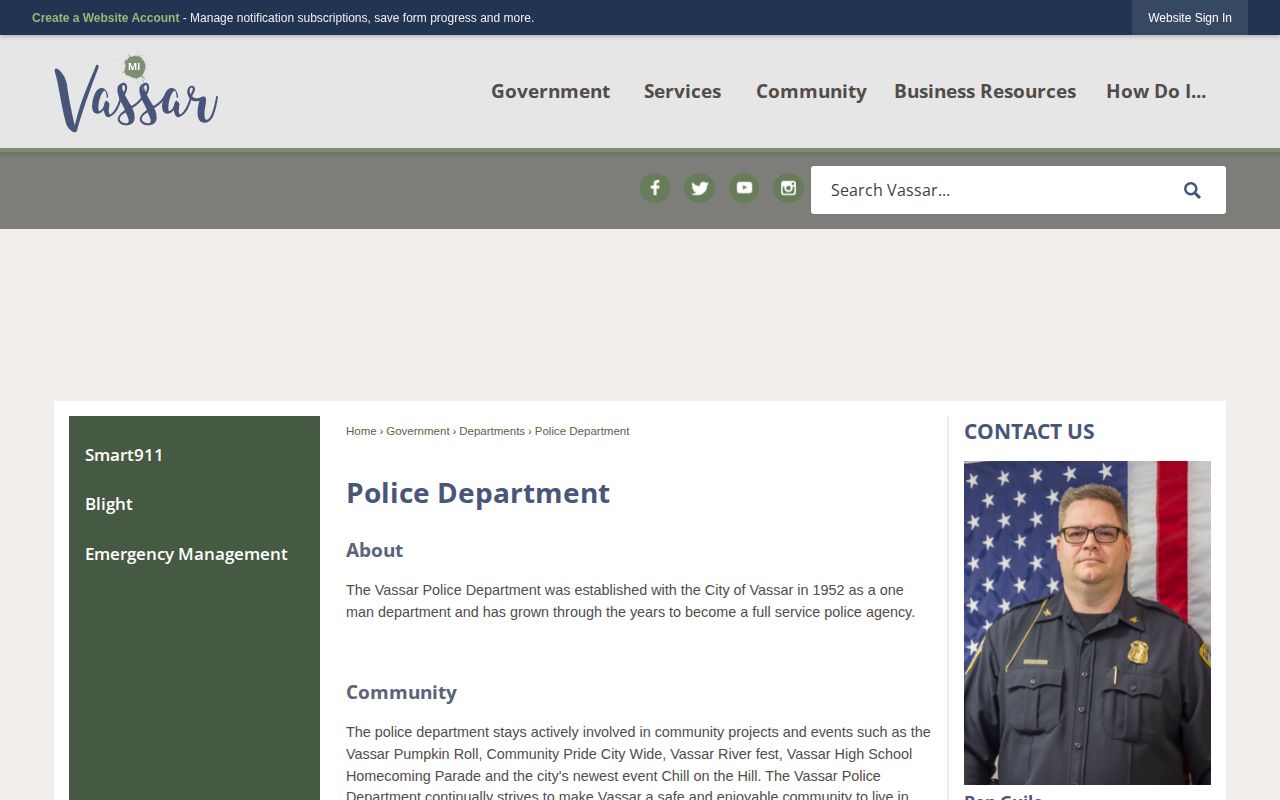Click the Home breadcrumb
This screenshot has width=1280, height=800.
361,431
